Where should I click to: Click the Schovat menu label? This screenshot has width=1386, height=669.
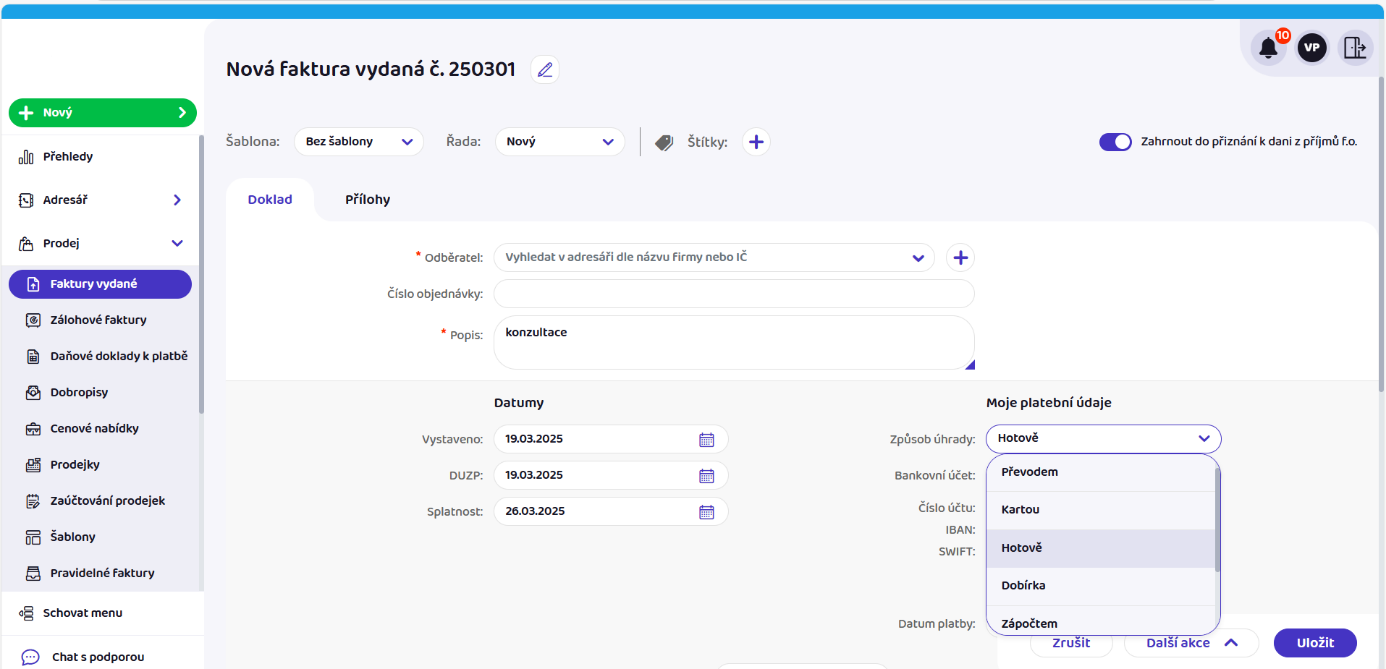click(83, 613)
